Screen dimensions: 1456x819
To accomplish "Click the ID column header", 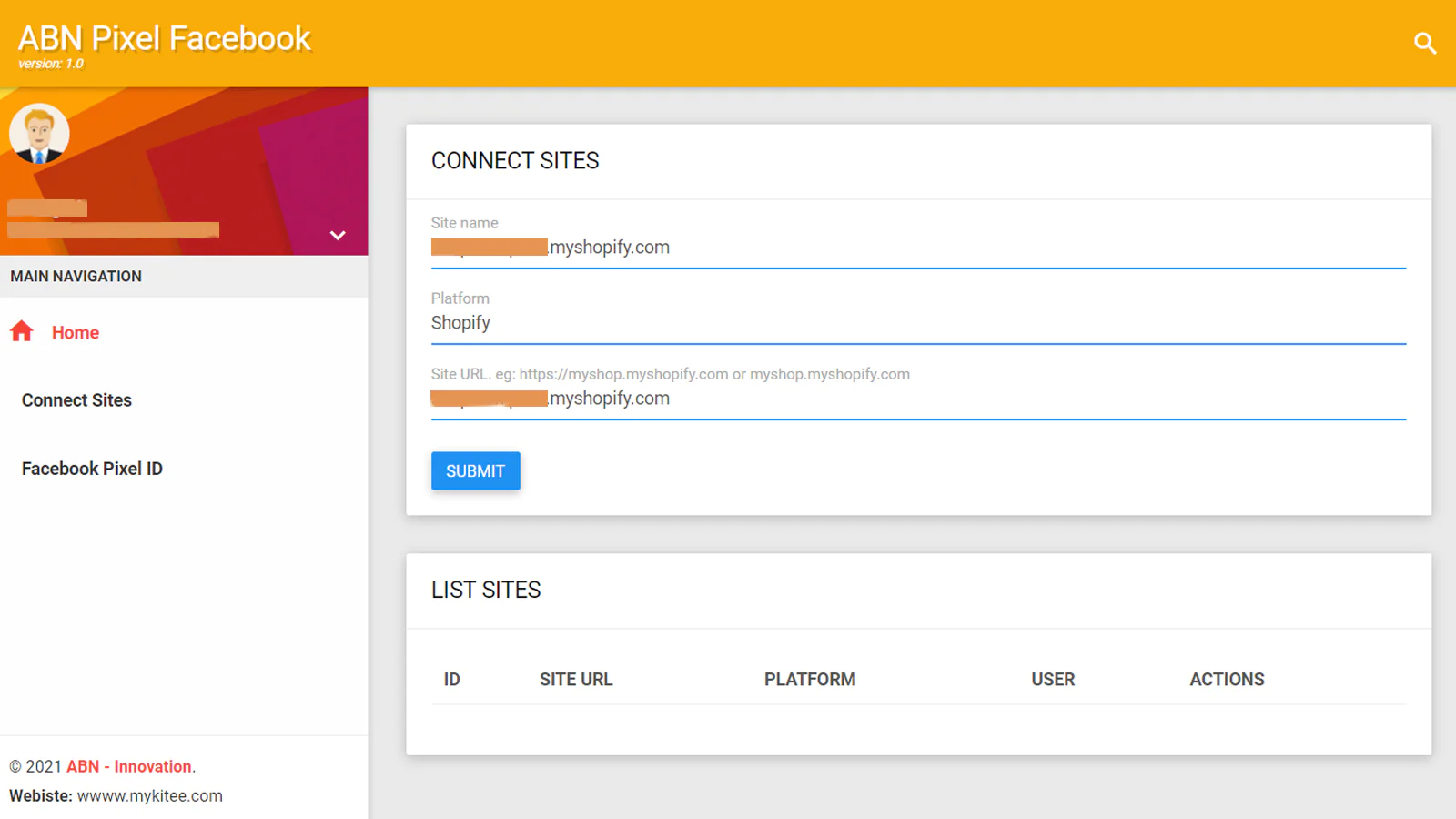I will [x=451, y=679].
